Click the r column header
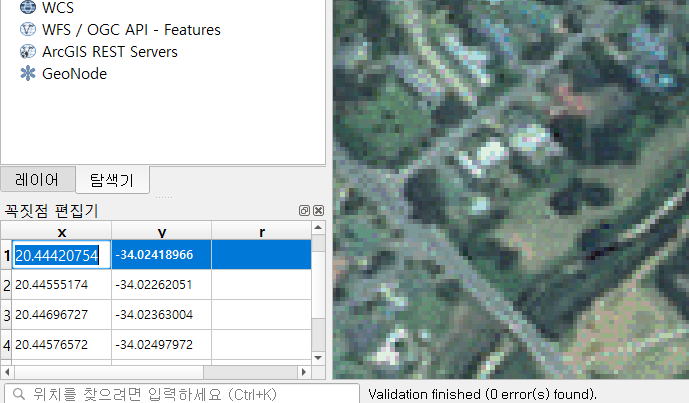689x403 pixels. point(261,231)
